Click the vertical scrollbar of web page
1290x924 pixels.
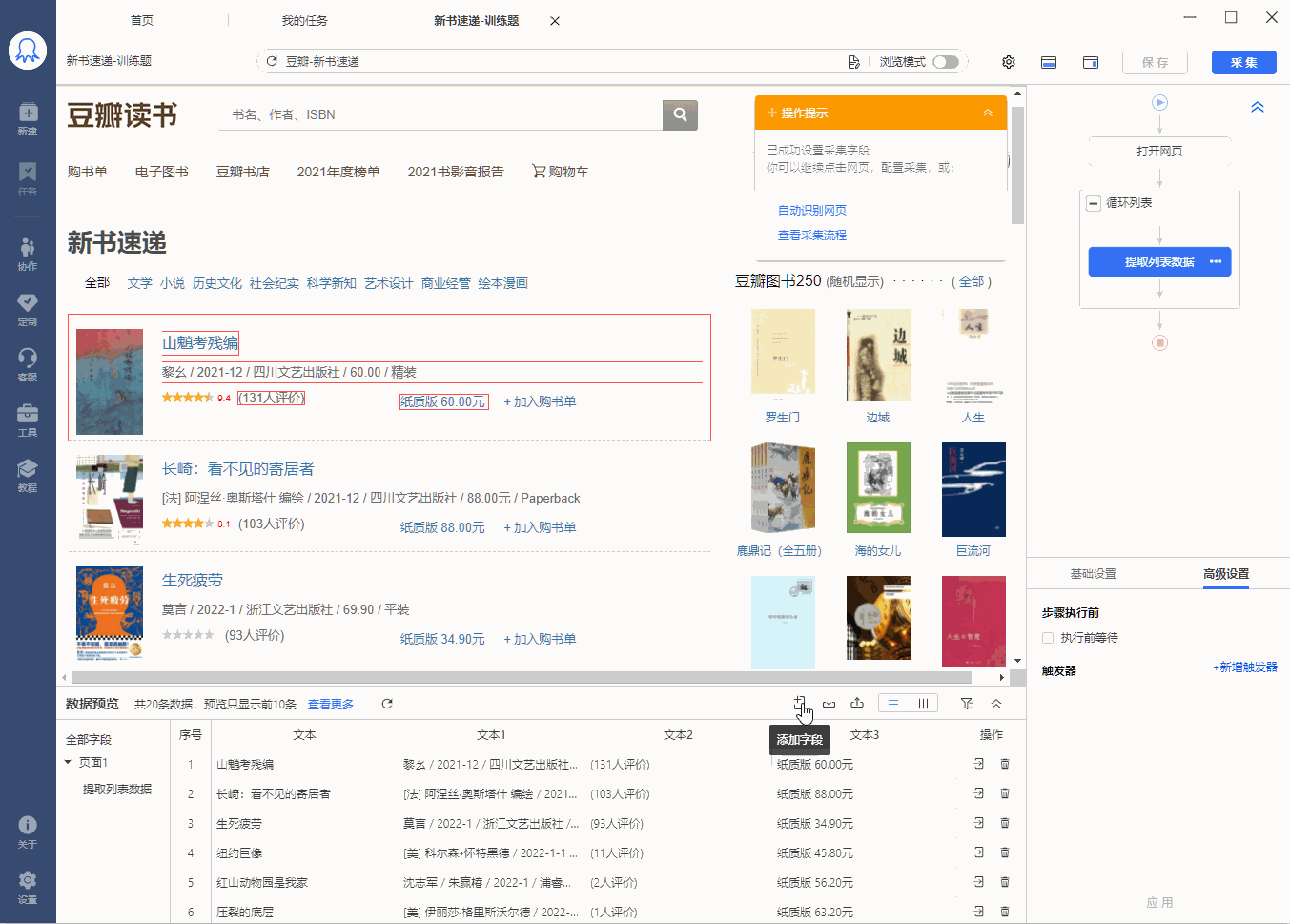(x=1017, y=165)
